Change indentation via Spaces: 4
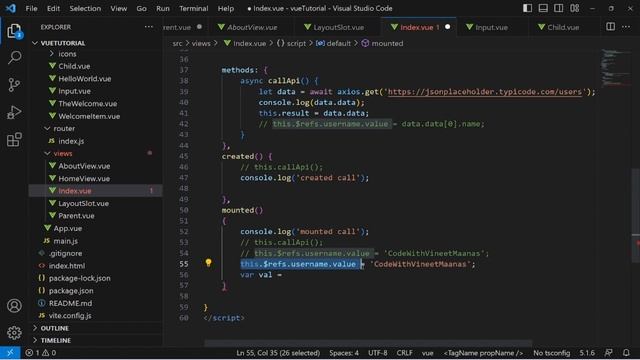The height and width of the screenshot is (360, 640). click(x=344, y=353)
